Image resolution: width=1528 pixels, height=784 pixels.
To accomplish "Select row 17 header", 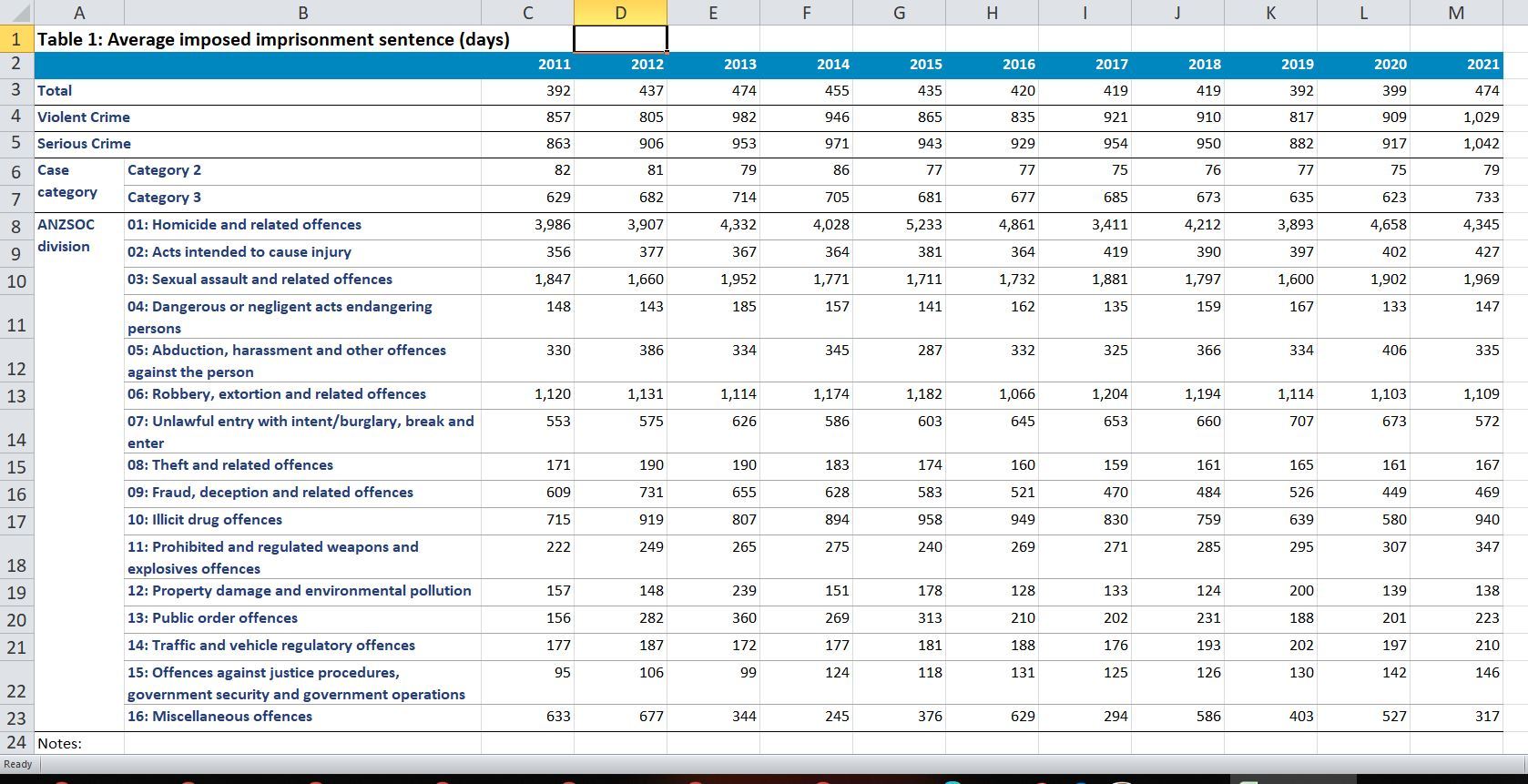I will 16,522.
